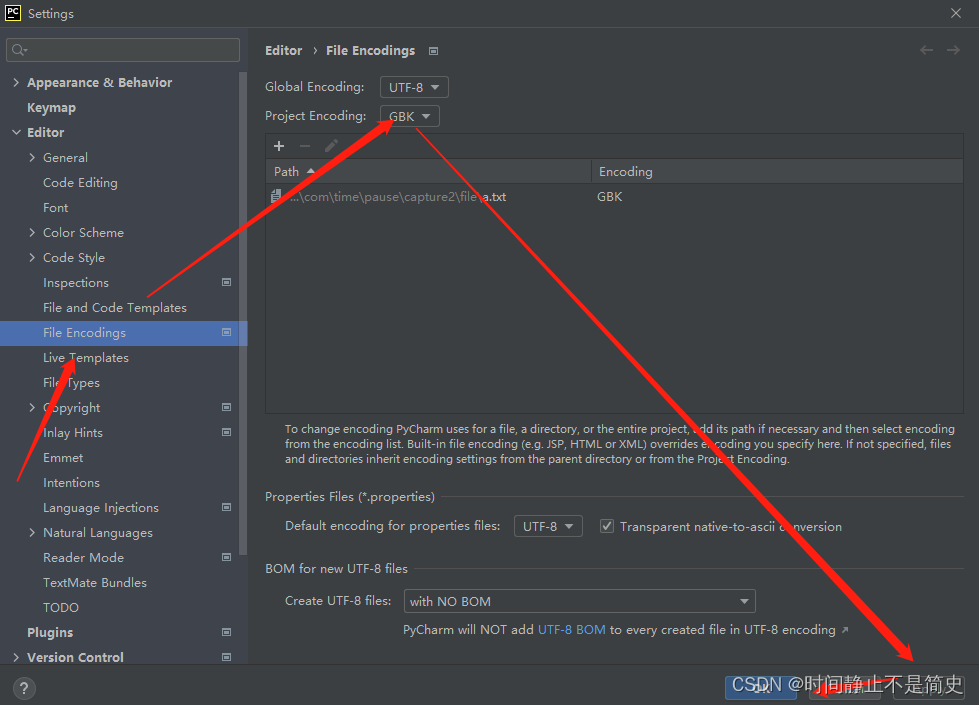Close the Settings dialog
Viewport: 979px width, 705px height.
point(956,13)
